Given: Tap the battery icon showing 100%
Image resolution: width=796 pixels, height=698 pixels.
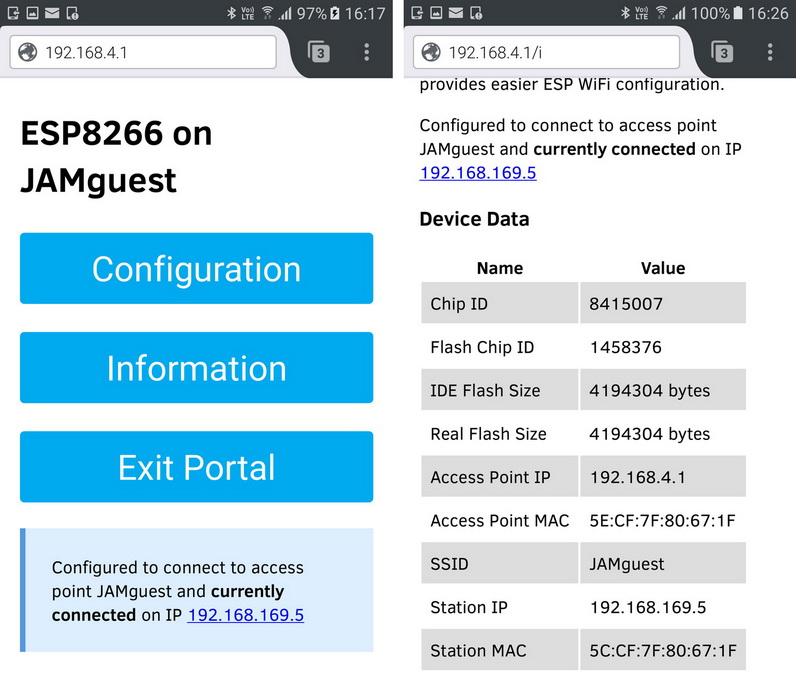Looking at the screenshot, I should click(x=738, y=14).
